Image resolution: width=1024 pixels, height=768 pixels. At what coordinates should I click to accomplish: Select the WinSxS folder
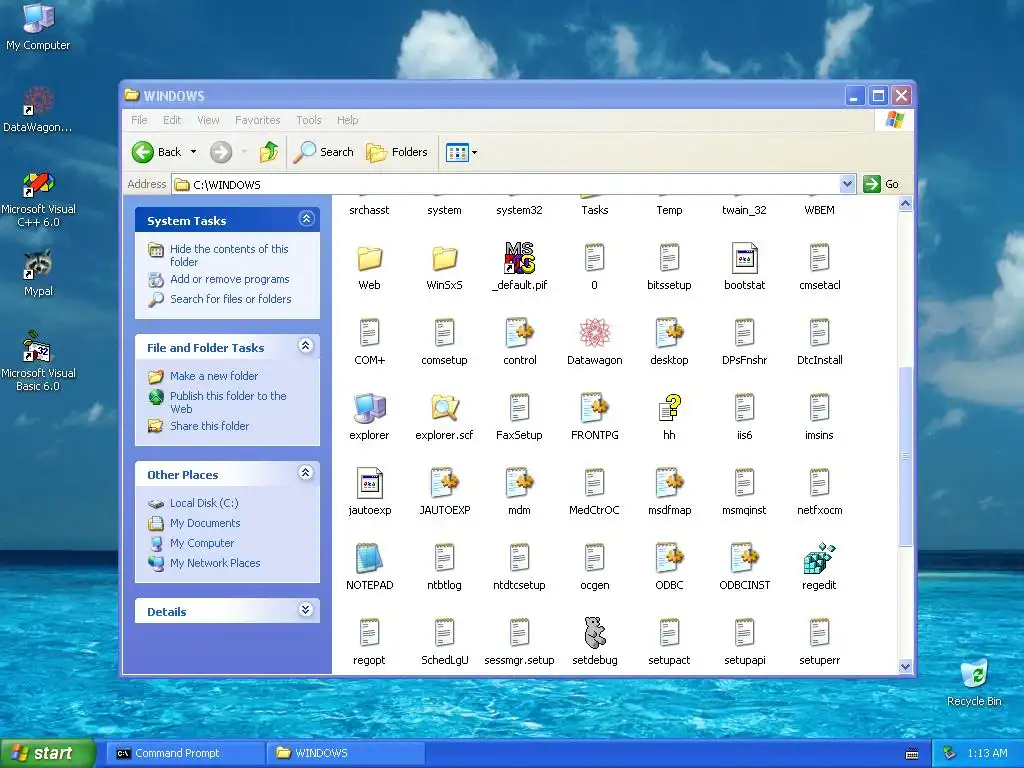pyautogui.click(x=444, y=258)
